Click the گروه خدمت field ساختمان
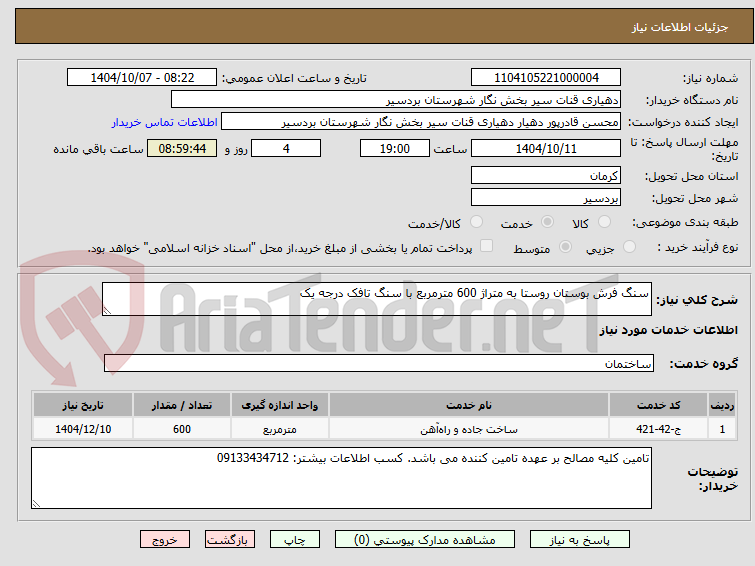 (379, 363)
